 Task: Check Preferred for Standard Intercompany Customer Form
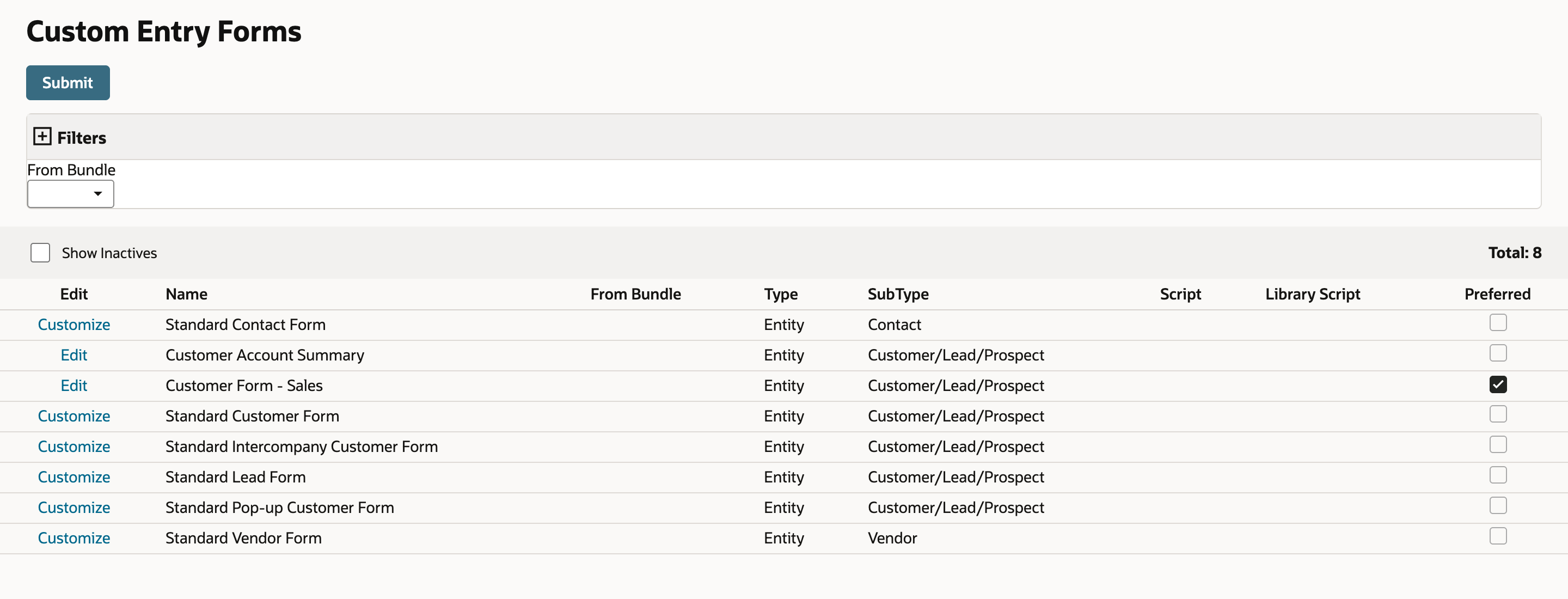1497,444
